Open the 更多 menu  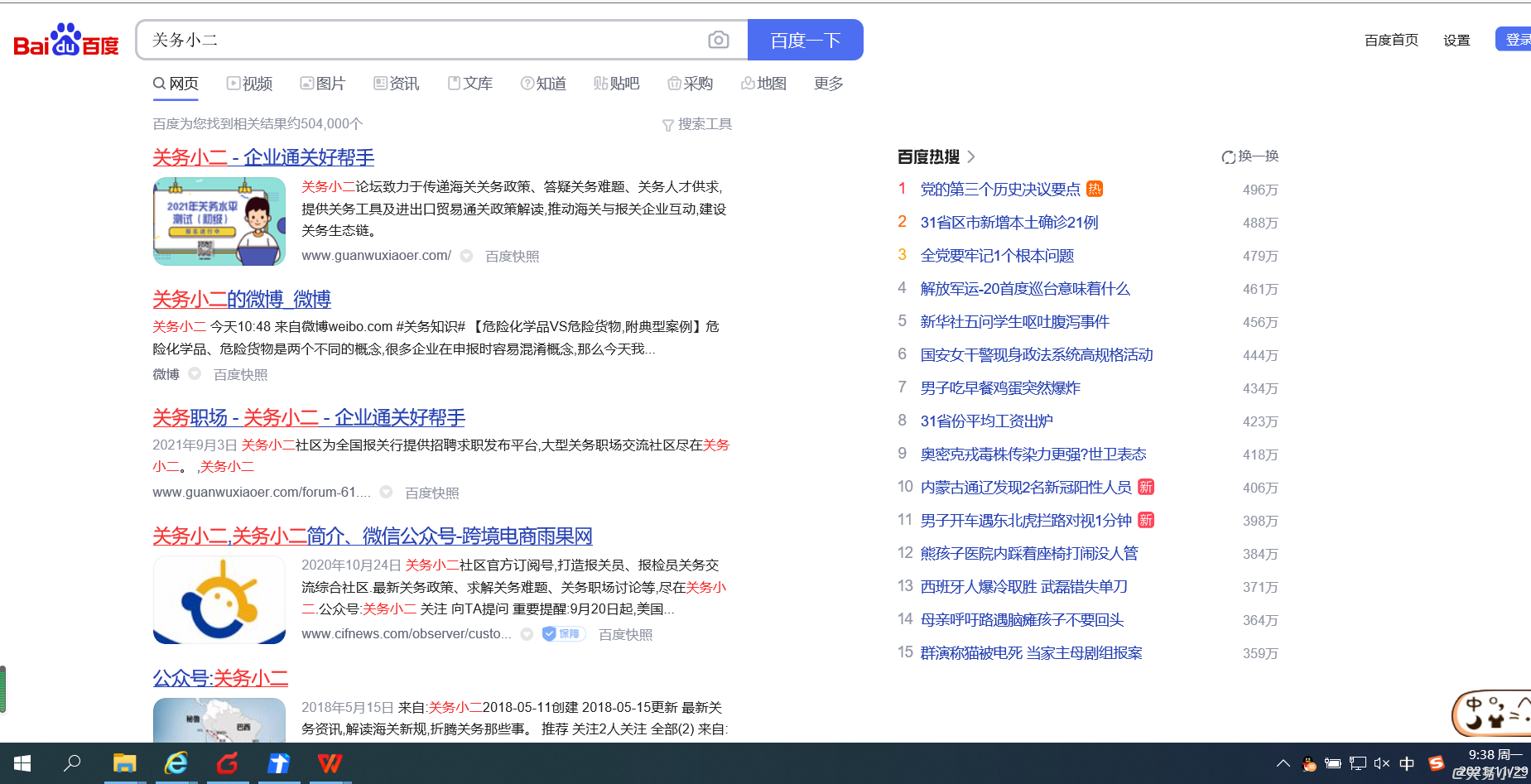coord(829,84)
